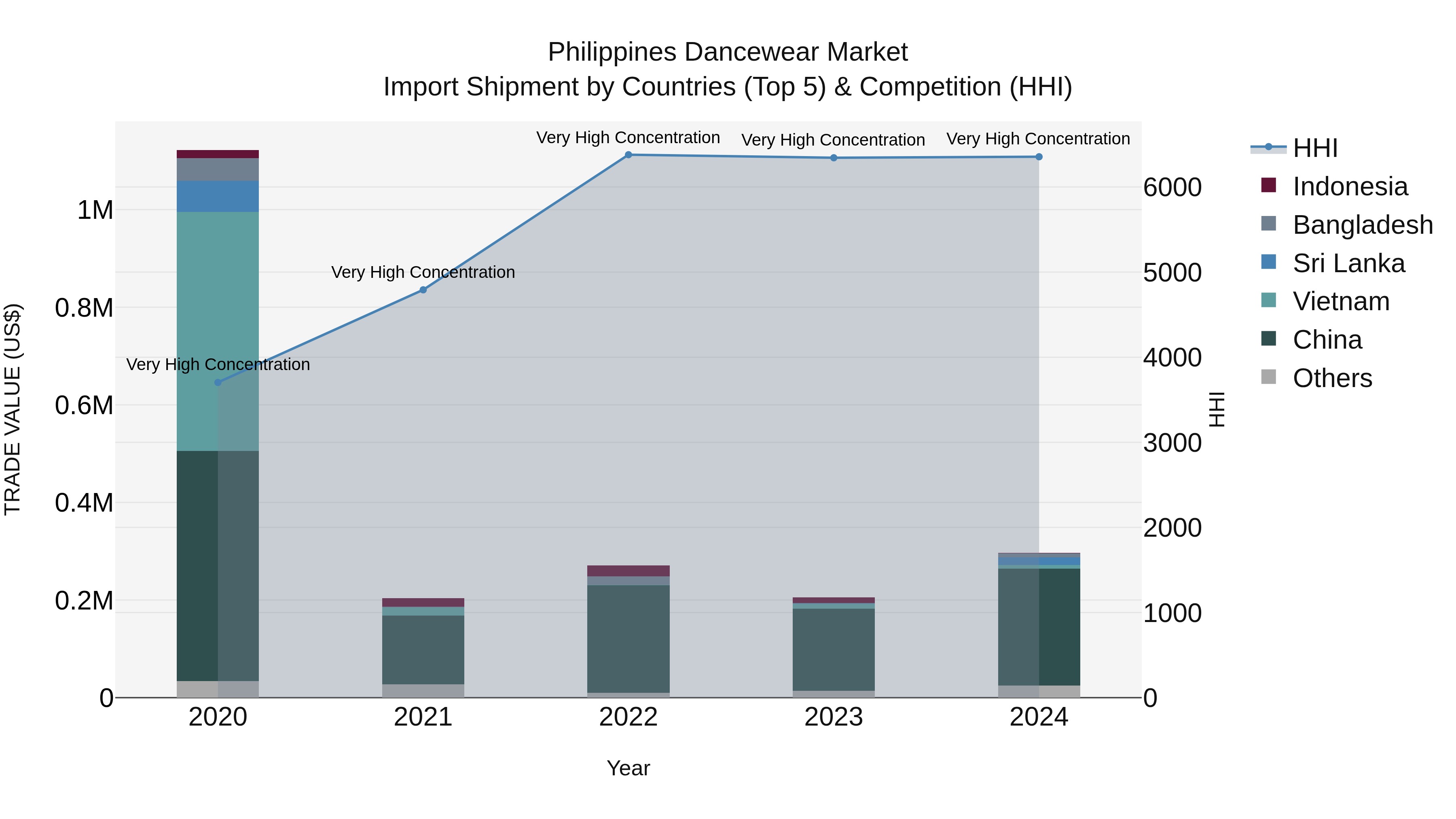The image size is (1456, 819).
Task: Click the Indonesia segment of the 2020 bar
Action: point(218,154)
